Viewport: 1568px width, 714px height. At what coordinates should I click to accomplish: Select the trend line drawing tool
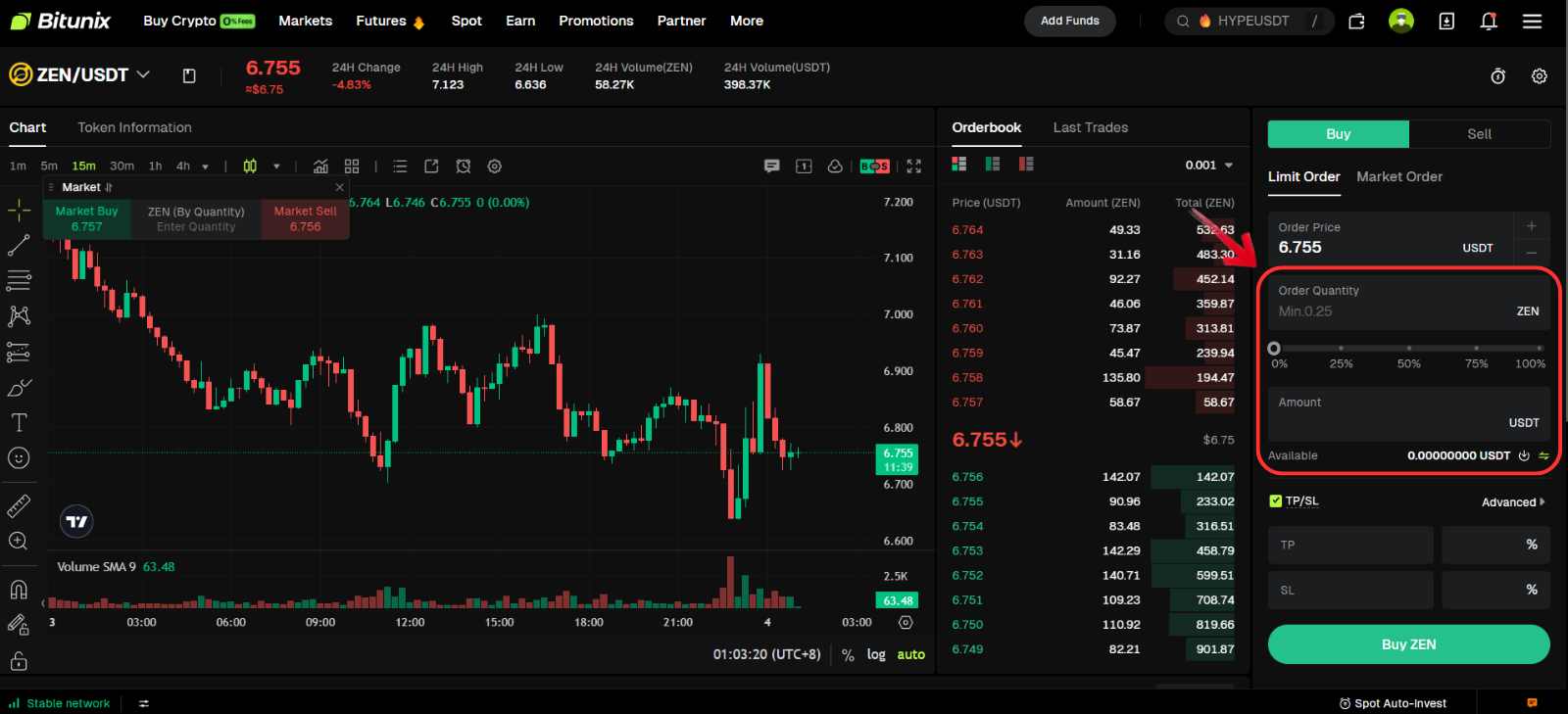click(19, 245)
